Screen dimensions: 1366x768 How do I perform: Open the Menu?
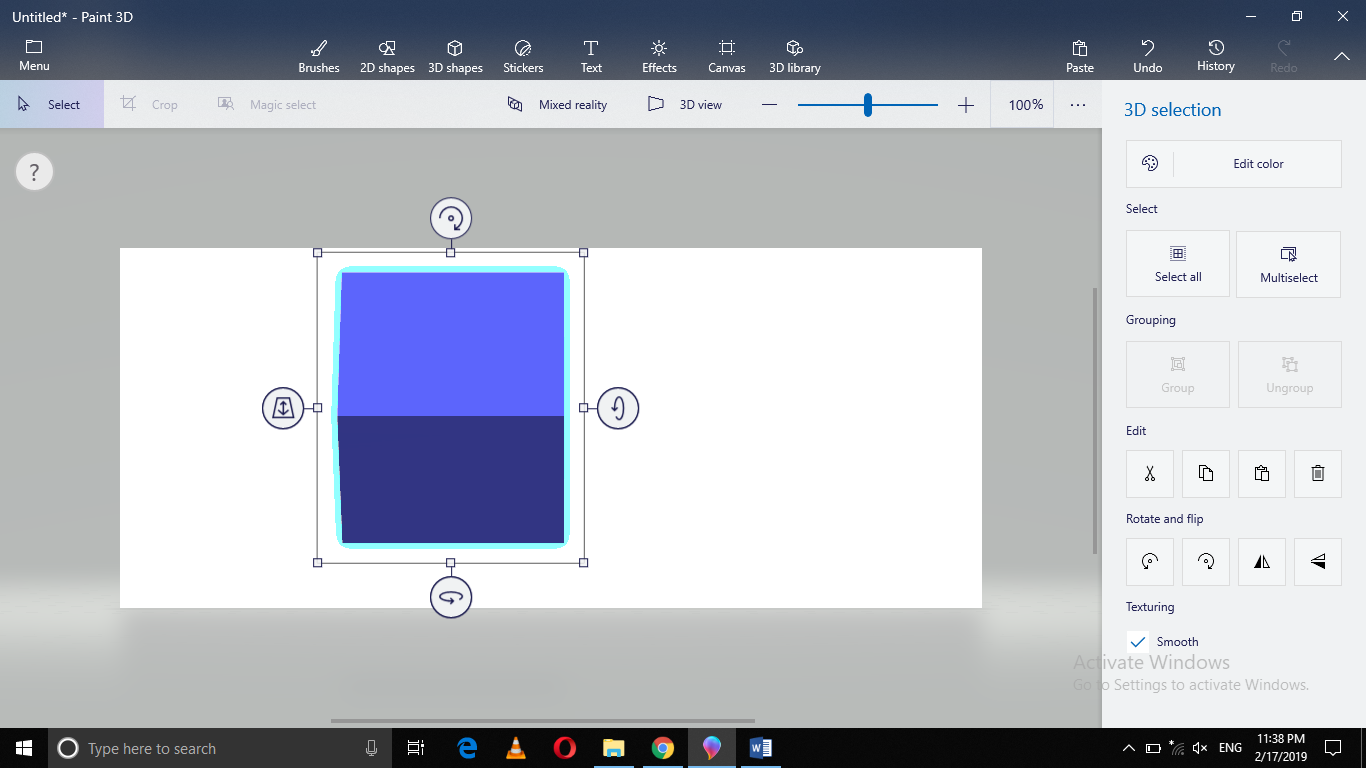tap(34, 55)
